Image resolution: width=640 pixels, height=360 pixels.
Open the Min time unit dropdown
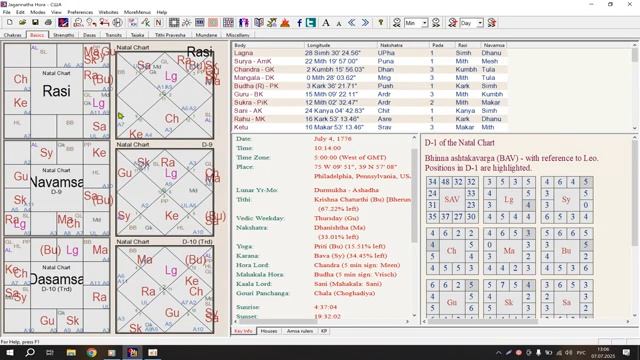coord(424,23)
